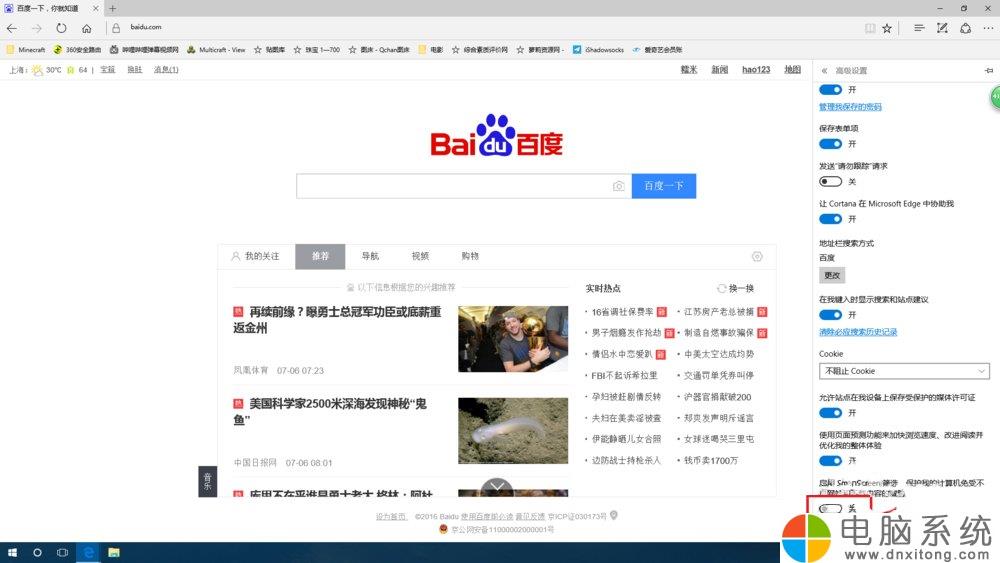Open File Explorer from the taskbar

point(114,552)
